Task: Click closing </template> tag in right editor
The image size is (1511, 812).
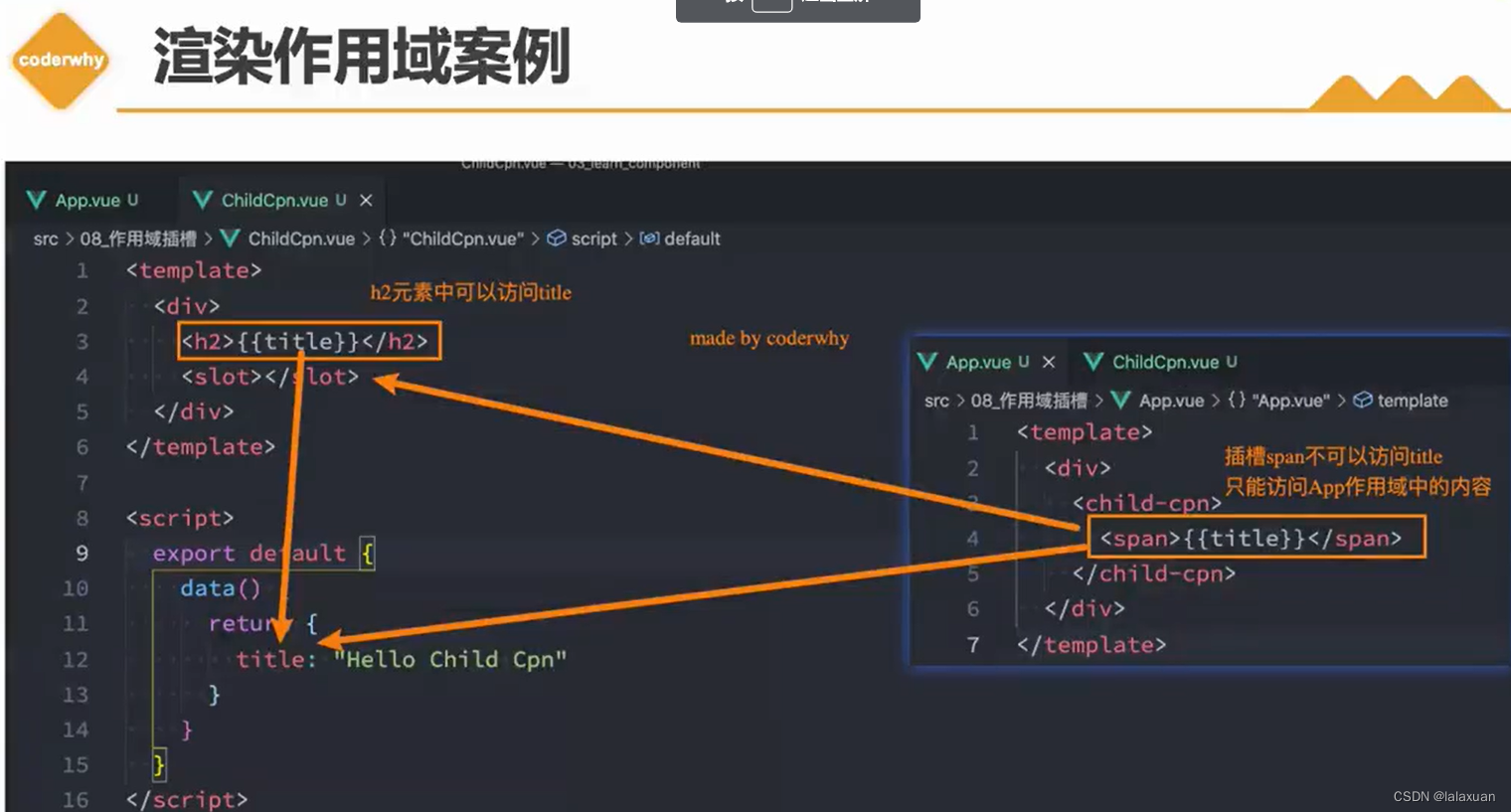Action: coord(1091,645)
